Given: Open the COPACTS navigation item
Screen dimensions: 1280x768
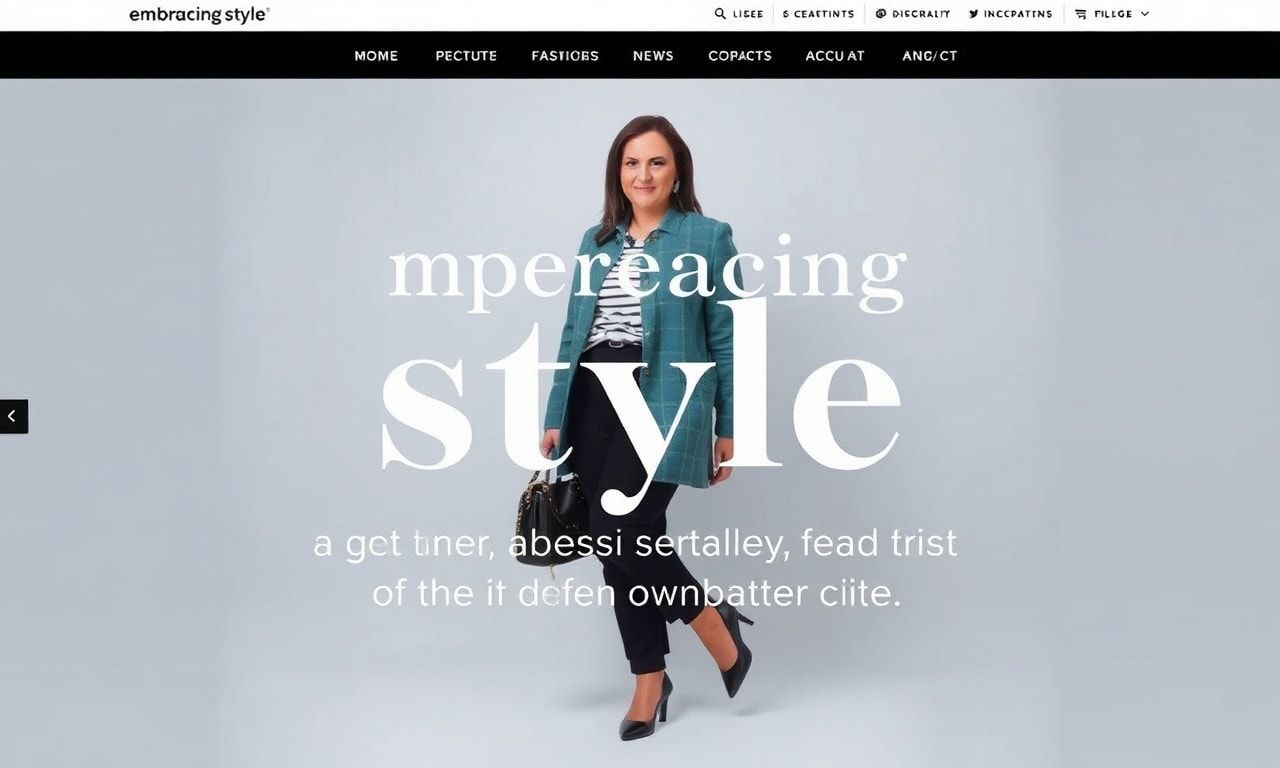Looking at the screenshot, I should click(x=740, y=56).
